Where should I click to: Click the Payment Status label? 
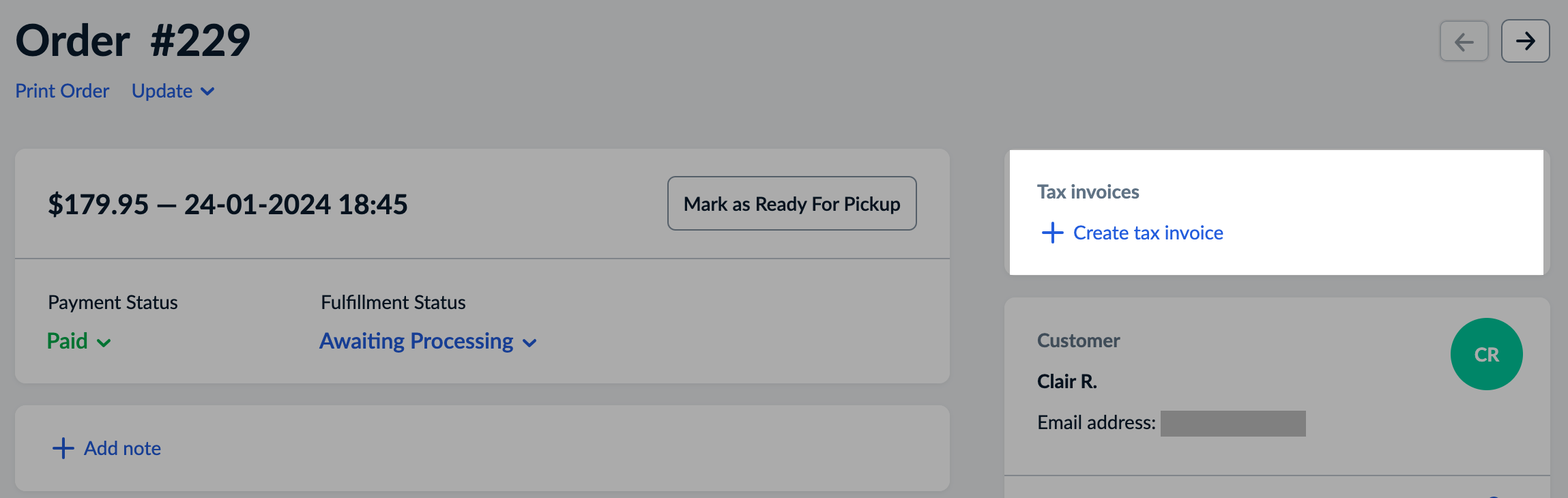113,302
